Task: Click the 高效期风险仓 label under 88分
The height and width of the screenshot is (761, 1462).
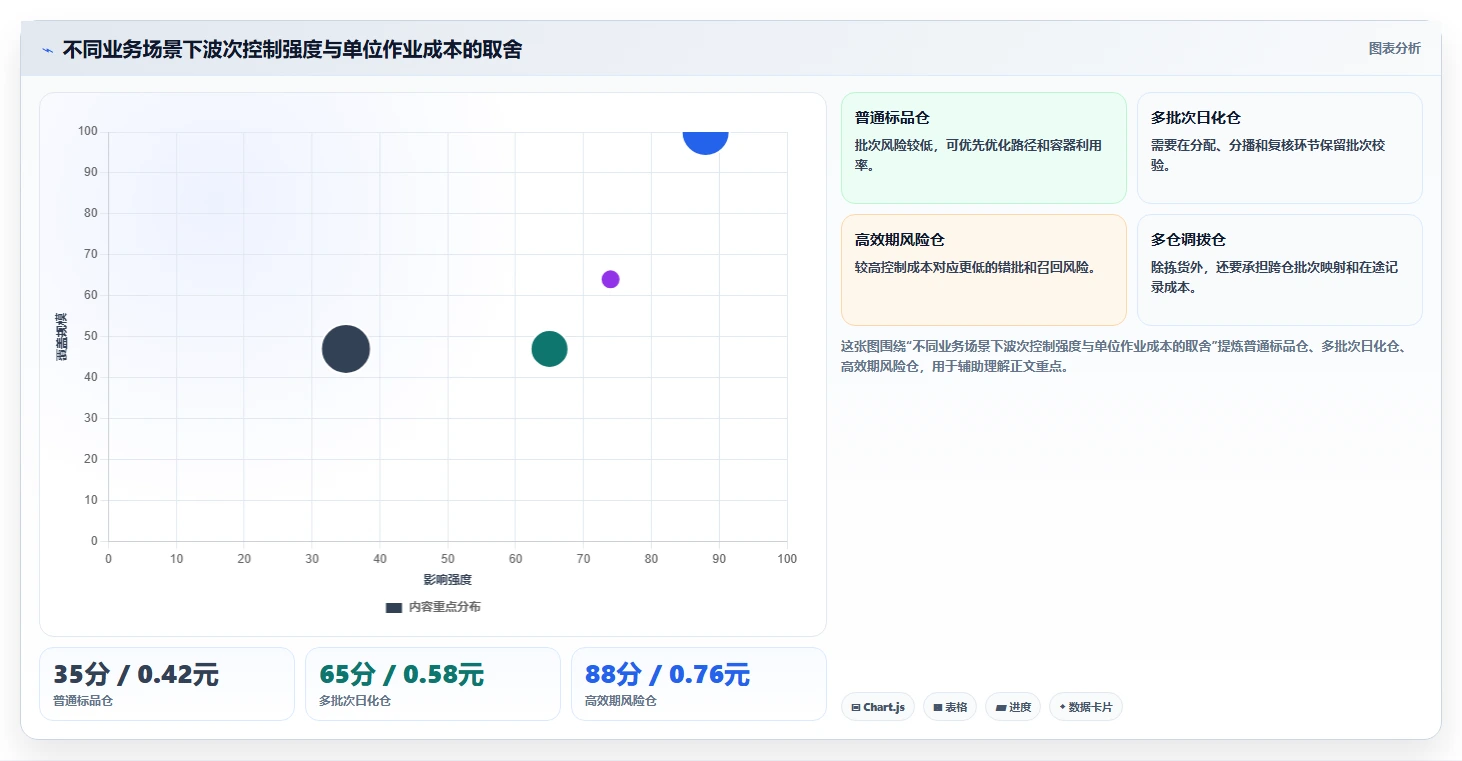Action: point(621,701)
